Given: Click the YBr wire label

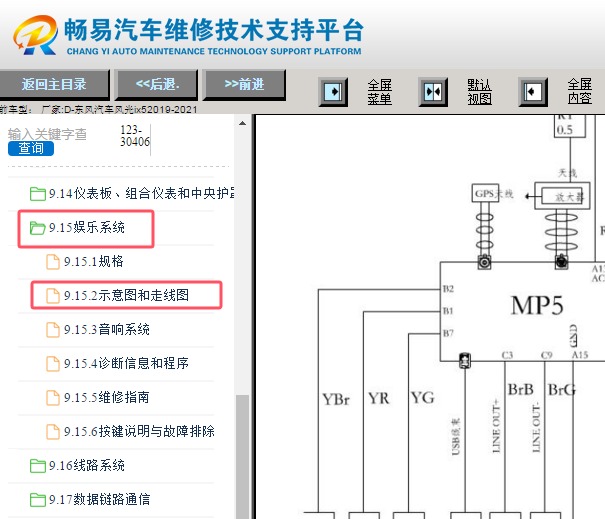Looking at the screenshot, I should click(x=336, y=399).
